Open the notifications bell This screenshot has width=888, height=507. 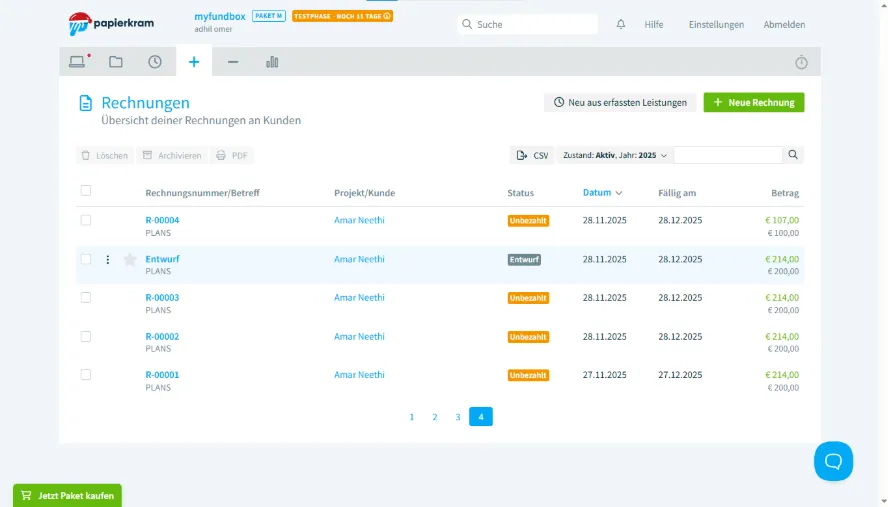click(621, 24)
